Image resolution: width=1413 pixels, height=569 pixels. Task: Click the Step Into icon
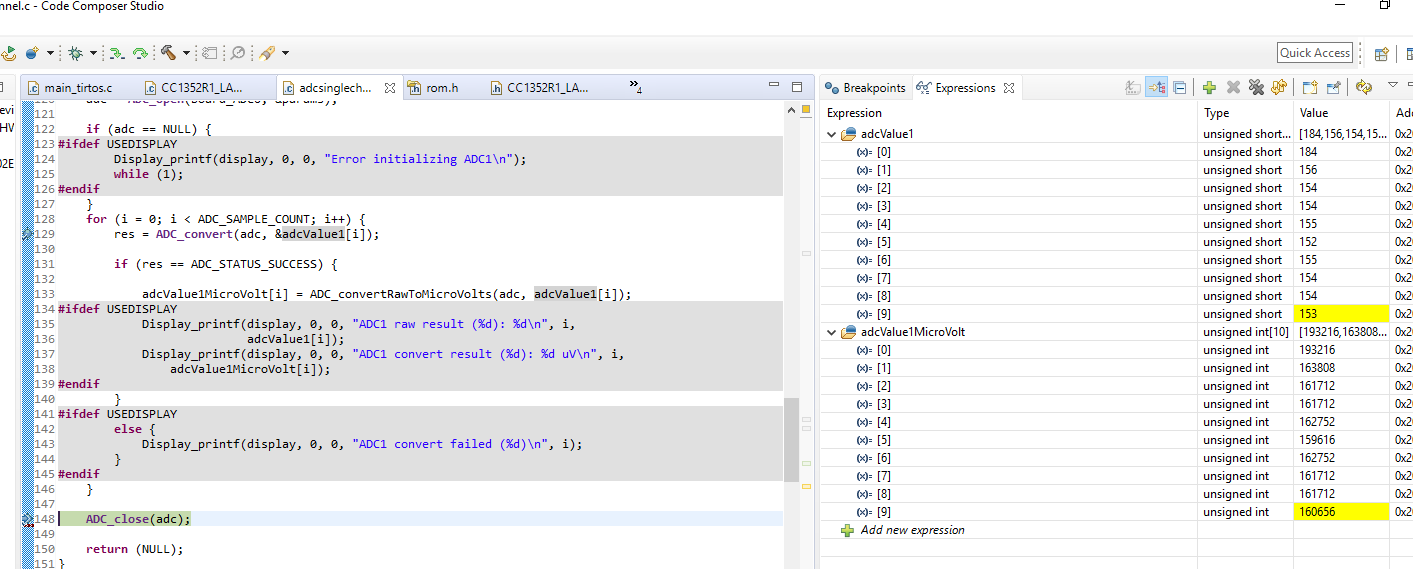[x=117, y=53]
